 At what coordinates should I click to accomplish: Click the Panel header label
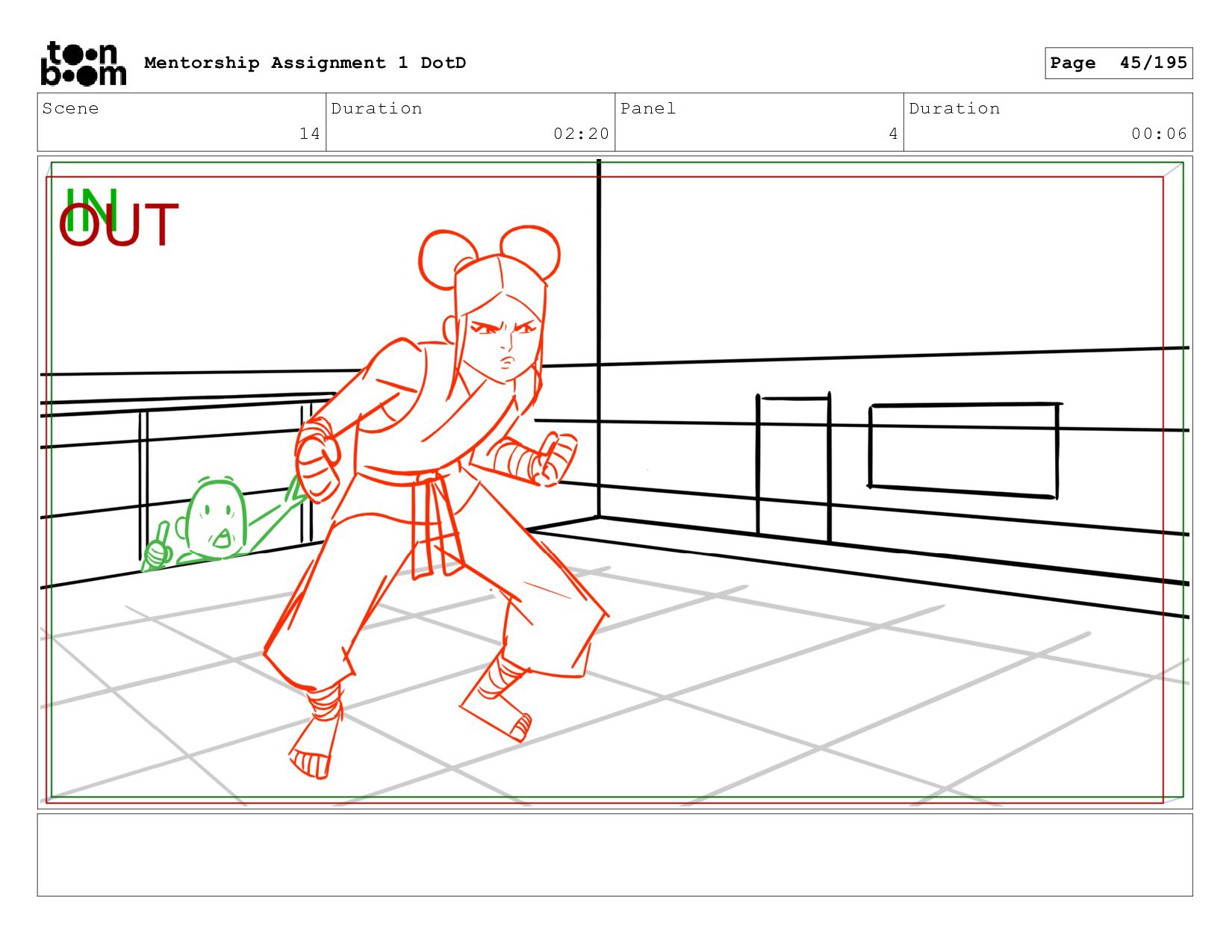tap(647, 108)
